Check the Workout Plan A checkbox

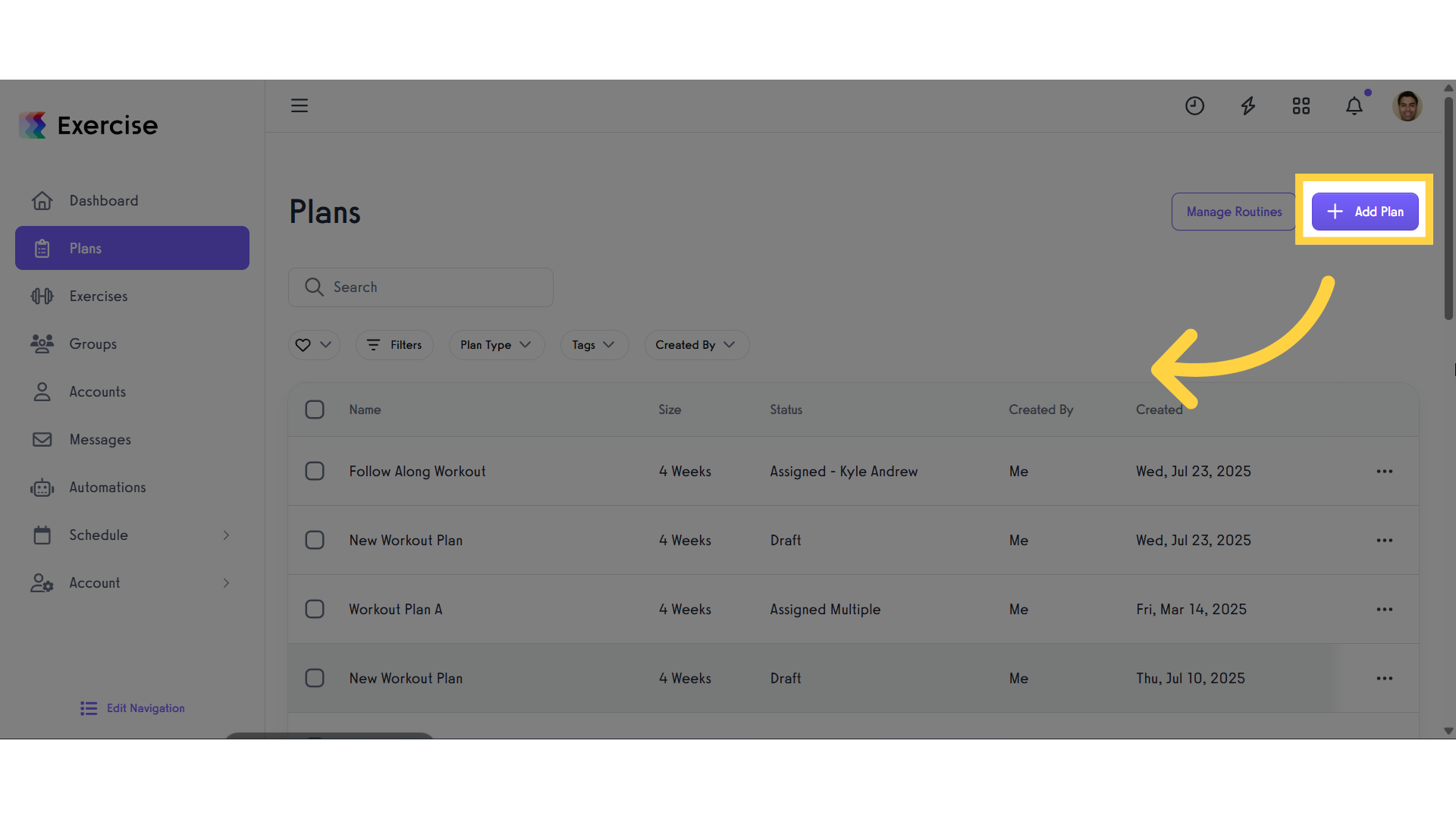tap(315, 609)
